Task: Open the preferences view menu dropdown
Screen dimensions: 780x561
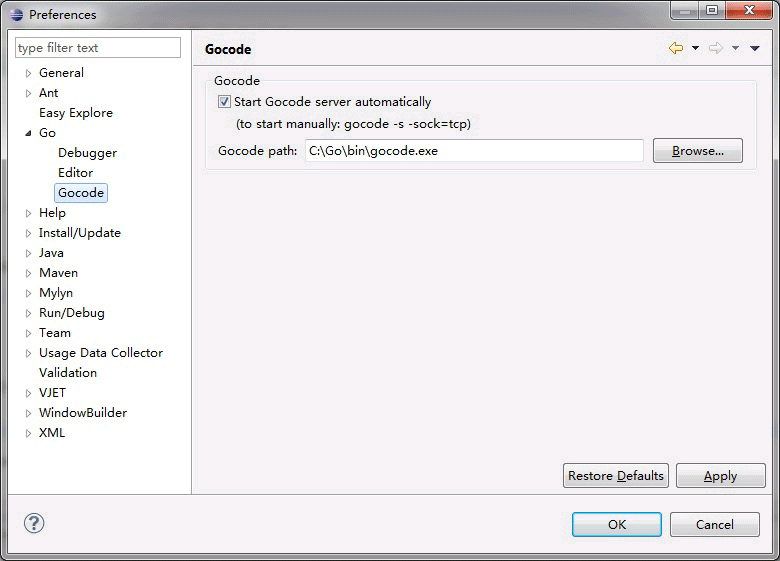Action: (x=755, y=48)
